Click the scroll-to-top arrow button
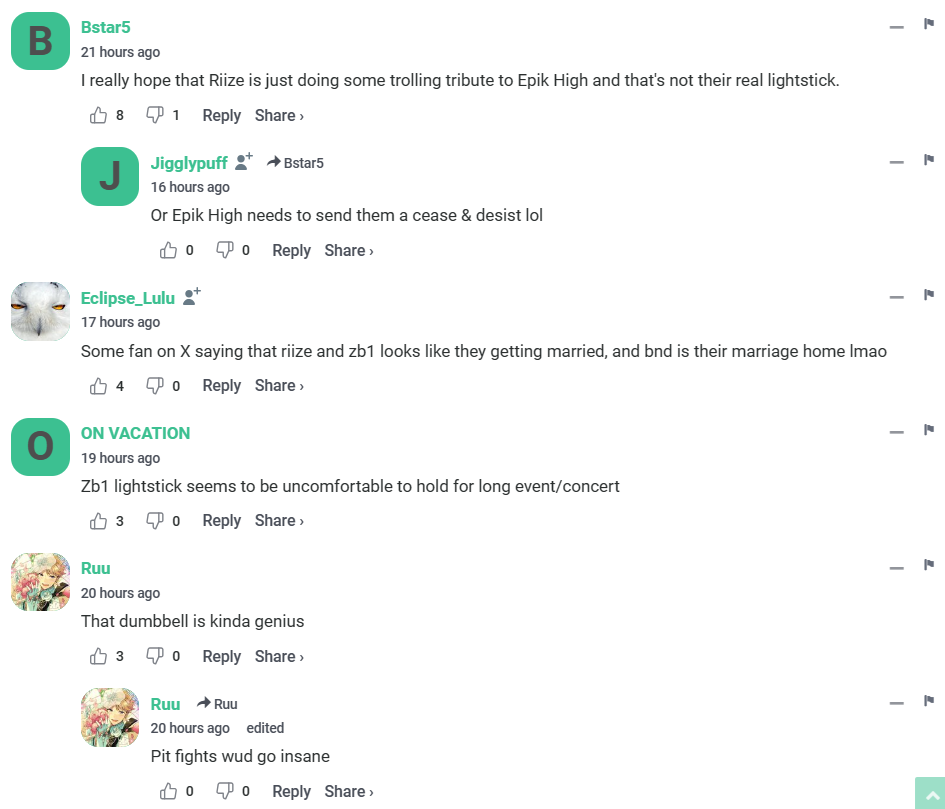Image resolution: width=945 pixels, height=809 pixels. coord(929,793)
